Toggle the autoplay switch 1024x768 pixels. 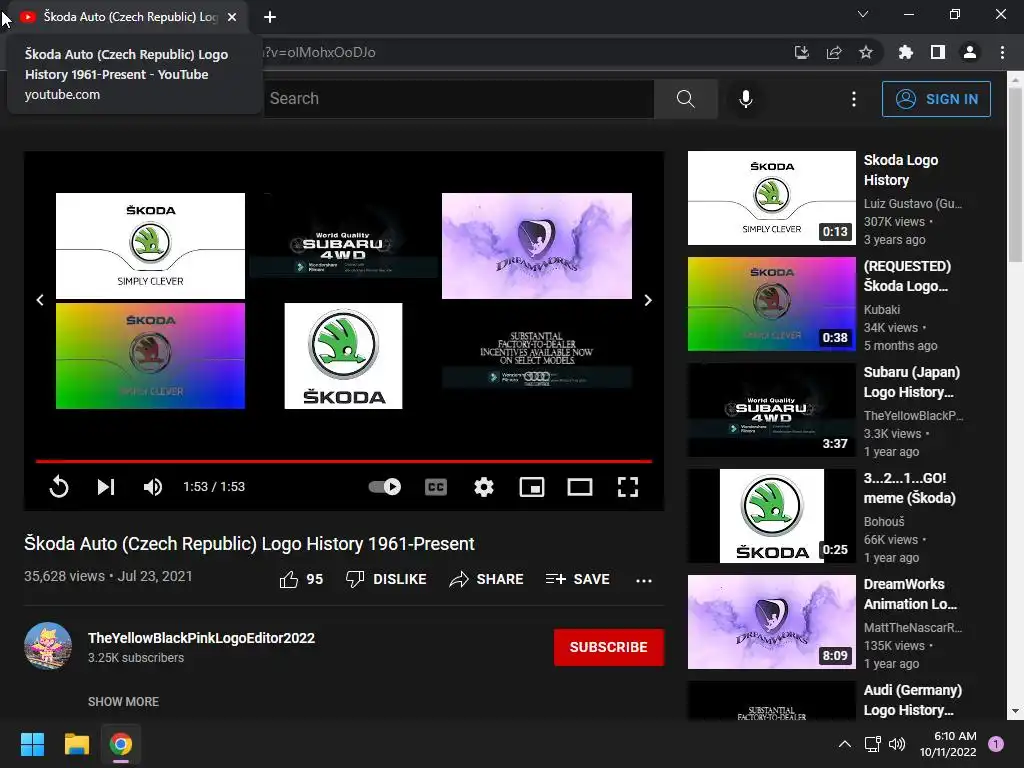click(385, 487)
